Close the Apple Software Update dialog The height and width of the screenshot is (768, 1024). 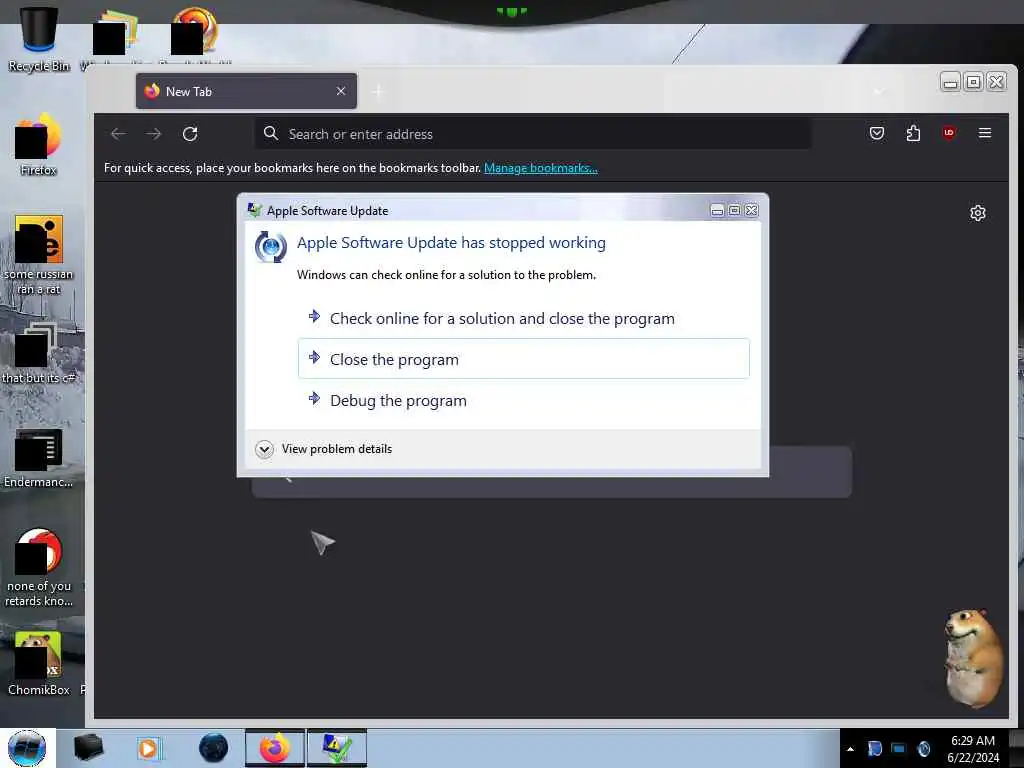(752, 210)
